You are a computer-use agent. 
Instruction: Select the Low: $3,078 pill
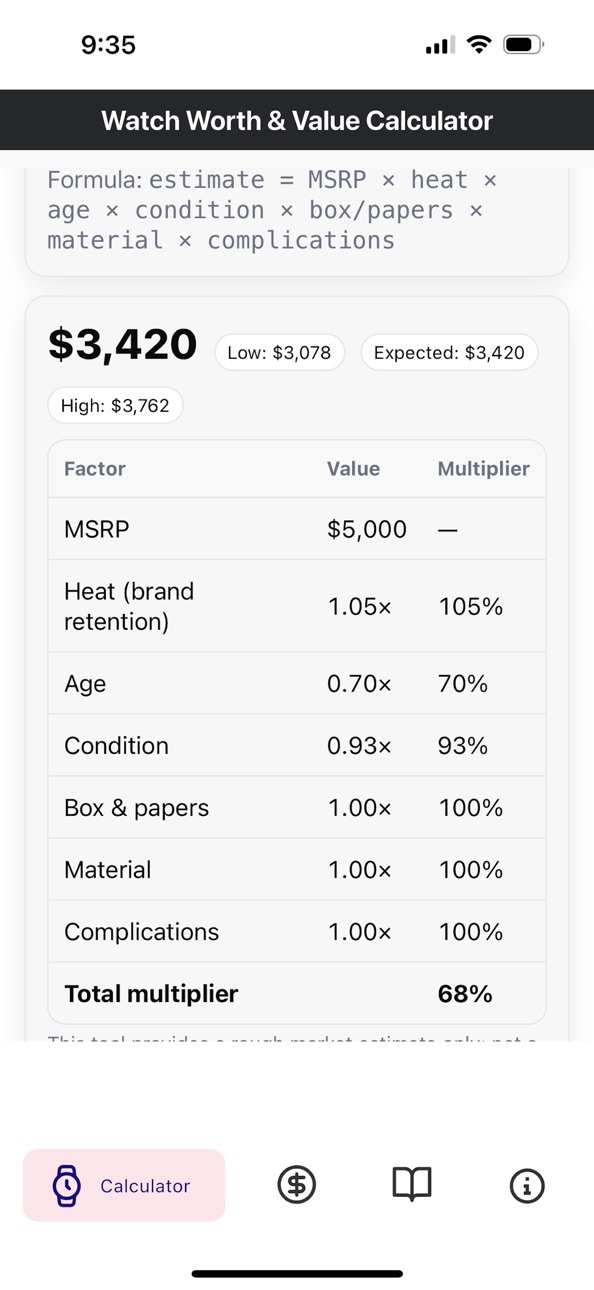(x=280, y=353)
